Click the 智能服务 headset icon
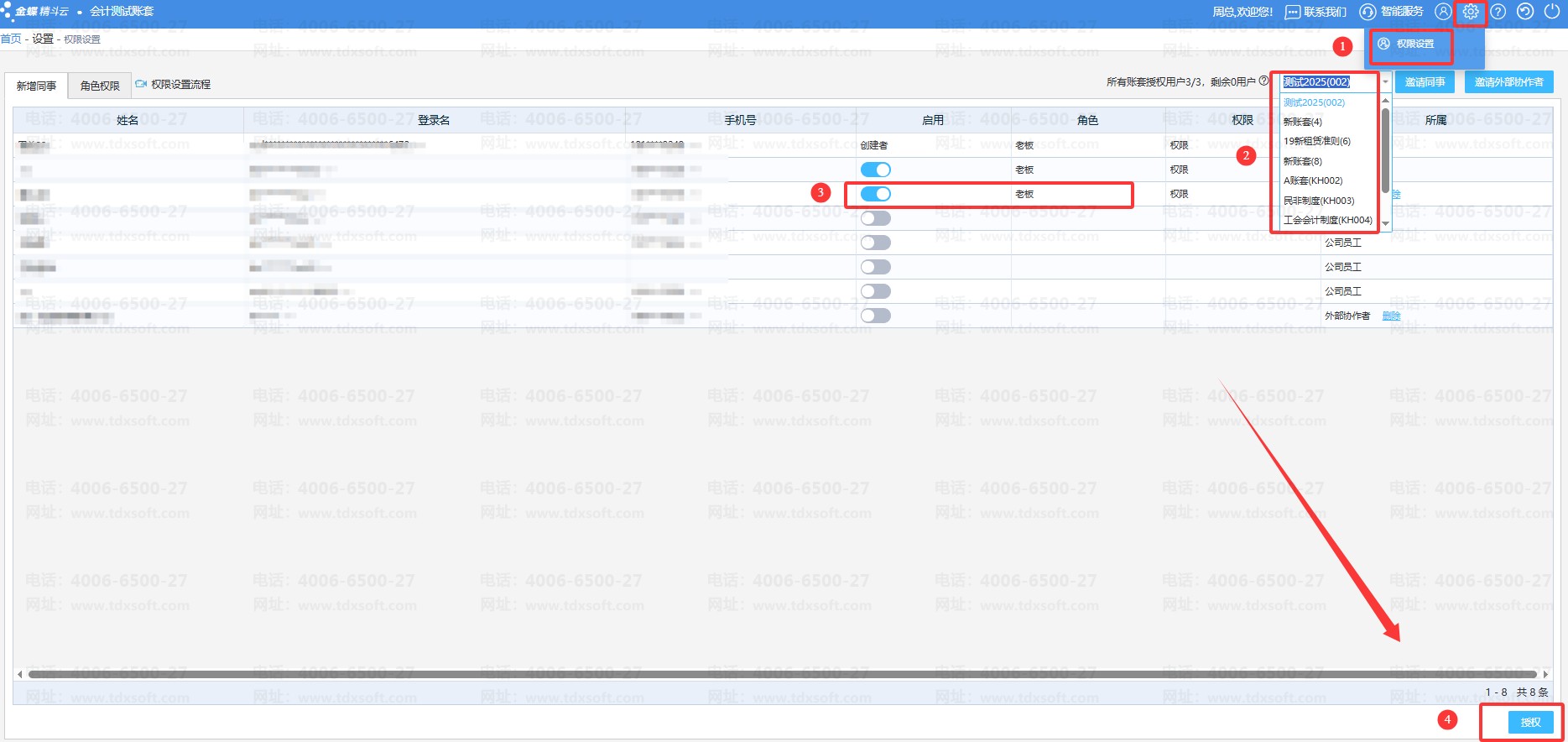 click(1367, 12)
